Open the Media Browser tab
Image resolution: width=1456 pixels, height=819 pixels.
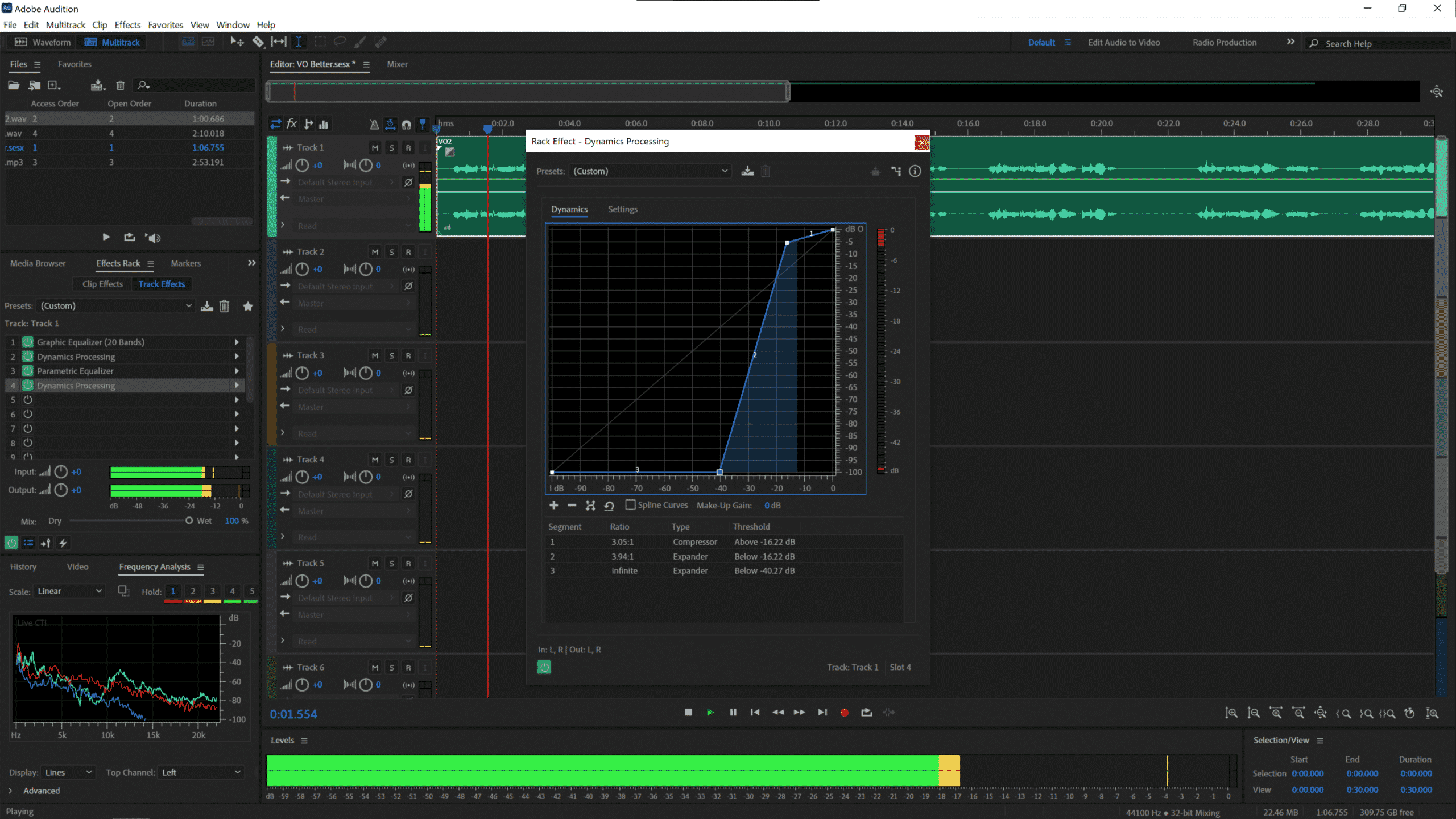point(38,263)
